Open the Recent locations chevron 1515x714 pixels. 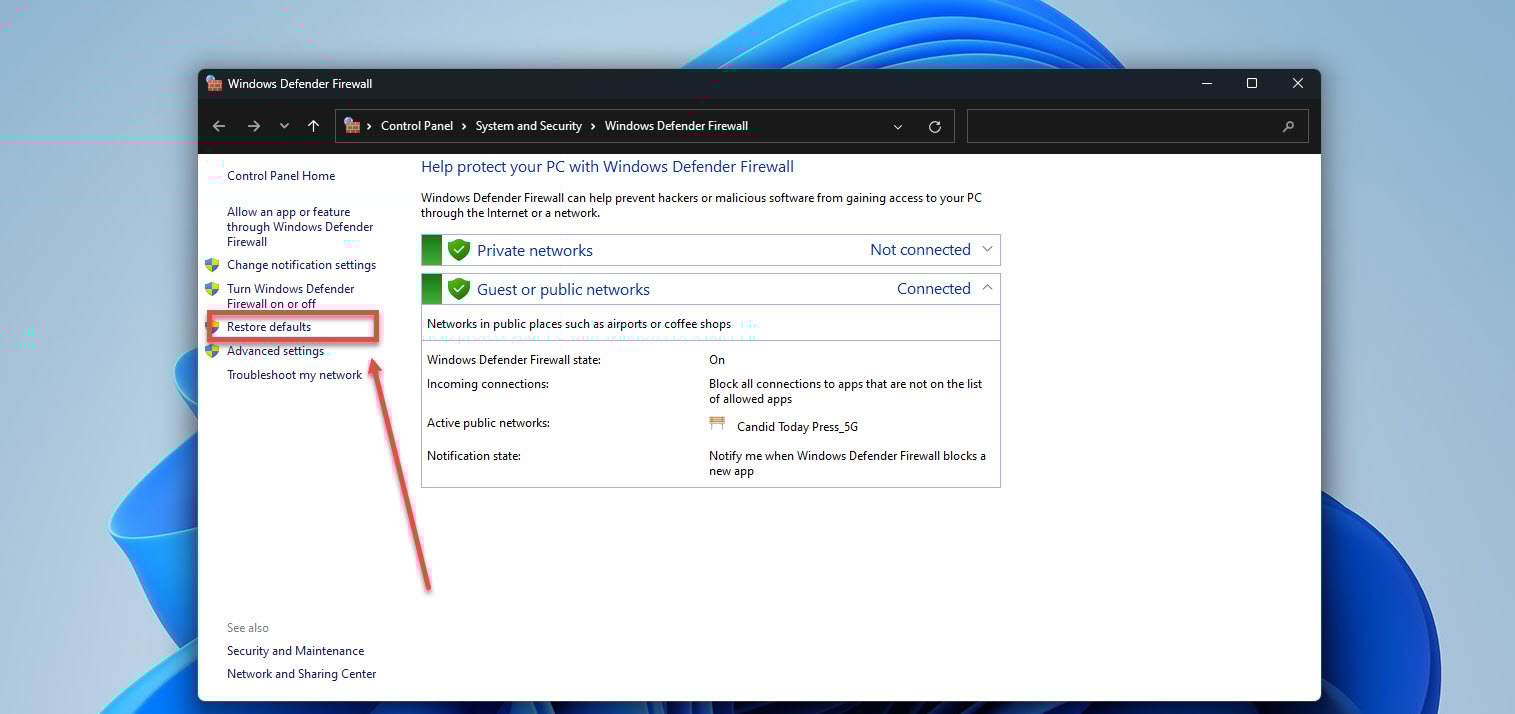tap(285, 126)
